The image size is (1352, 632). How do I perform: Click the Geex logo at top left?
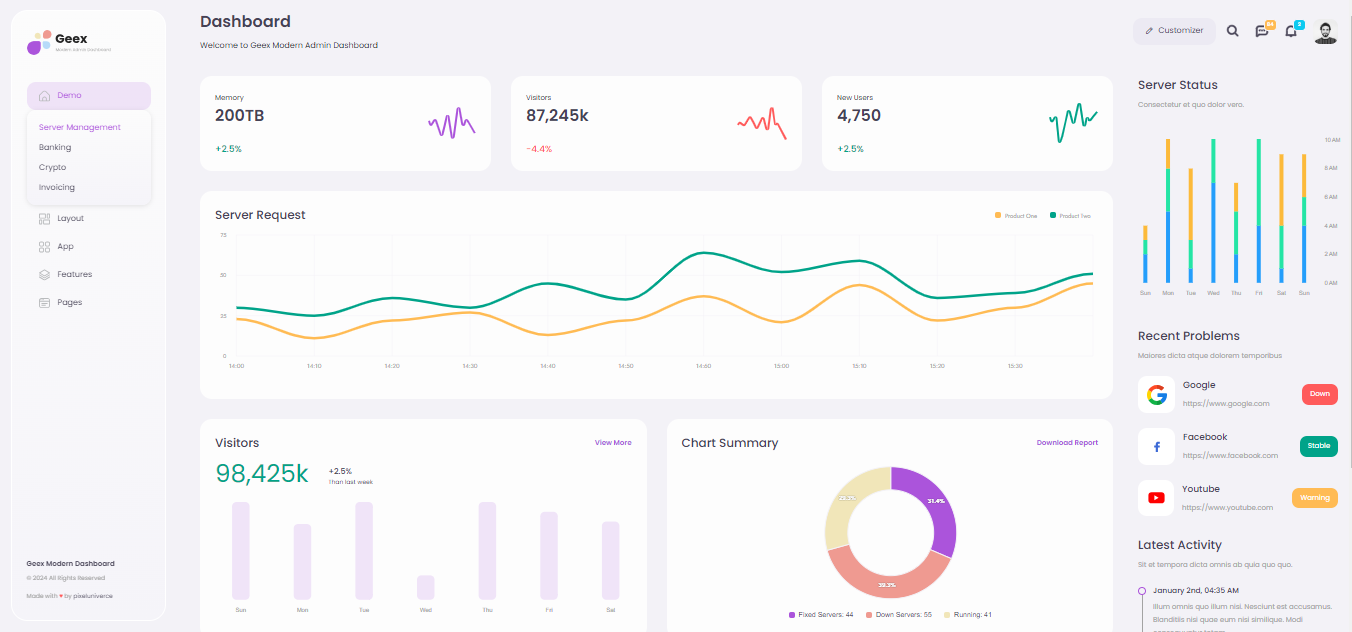60,41
